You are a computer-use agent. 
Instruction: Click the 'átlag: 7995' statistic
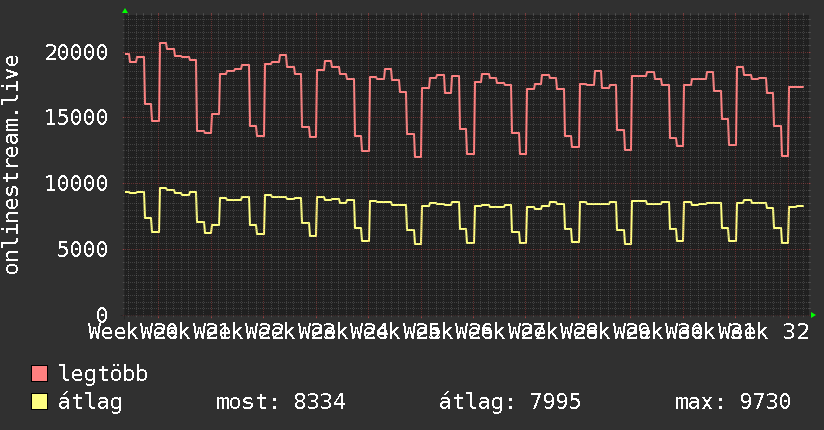point(510,402)
